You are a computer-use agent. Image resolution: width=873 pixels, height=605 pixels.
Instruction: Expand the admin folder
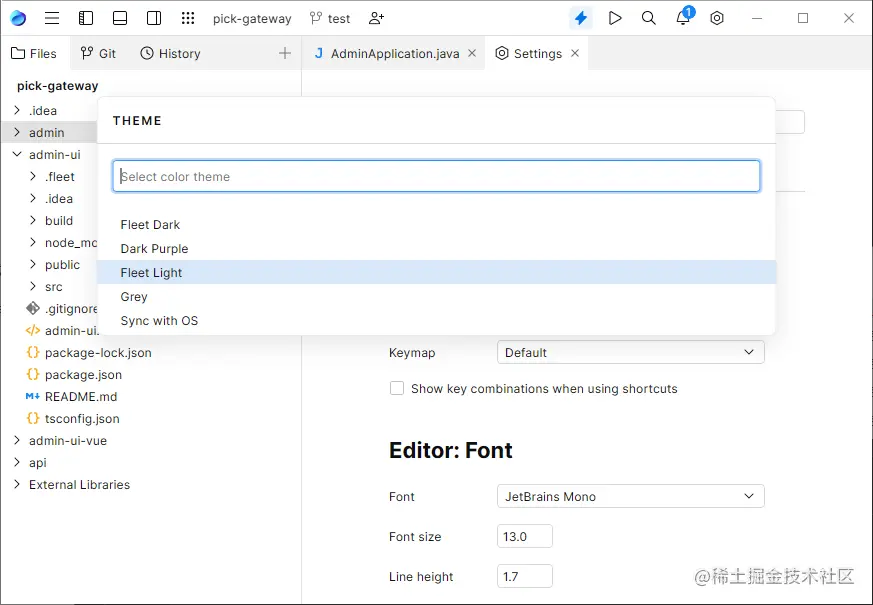point(17,132)
